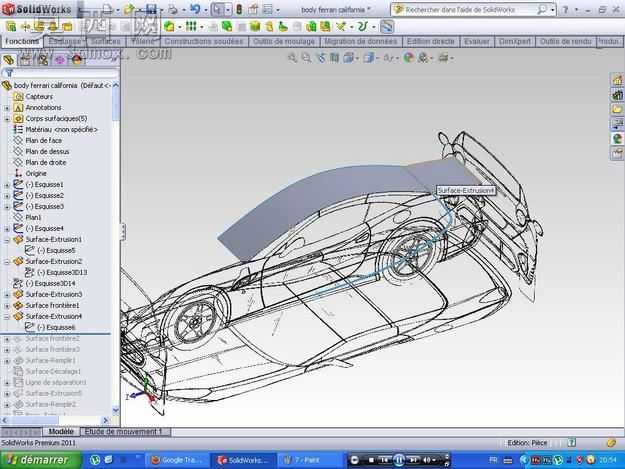Open the View settings monitor icon
Screen dimensions: 625x469
tap(444, 58)
